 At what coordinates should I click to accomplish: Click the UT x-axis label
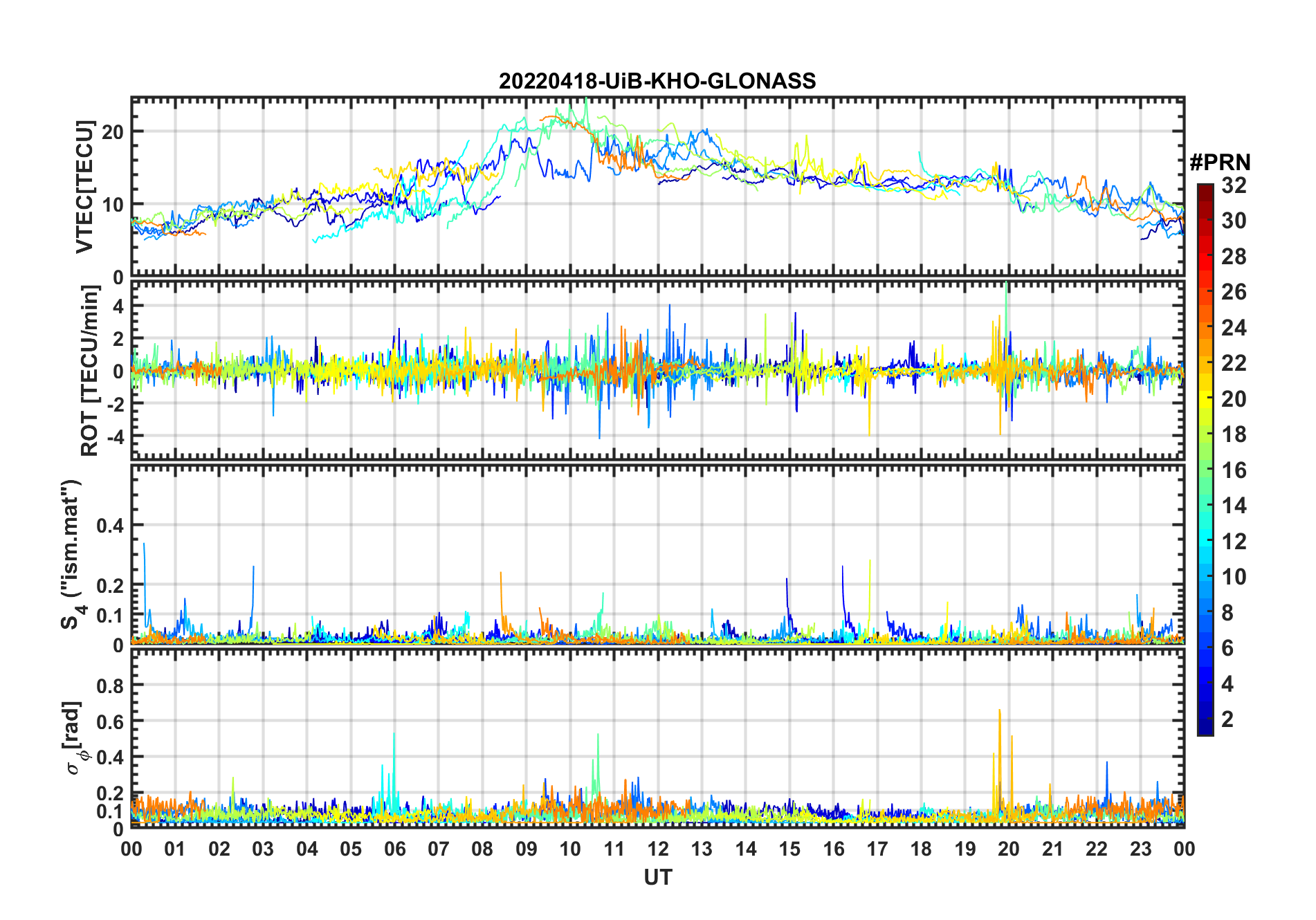point(657,877)
